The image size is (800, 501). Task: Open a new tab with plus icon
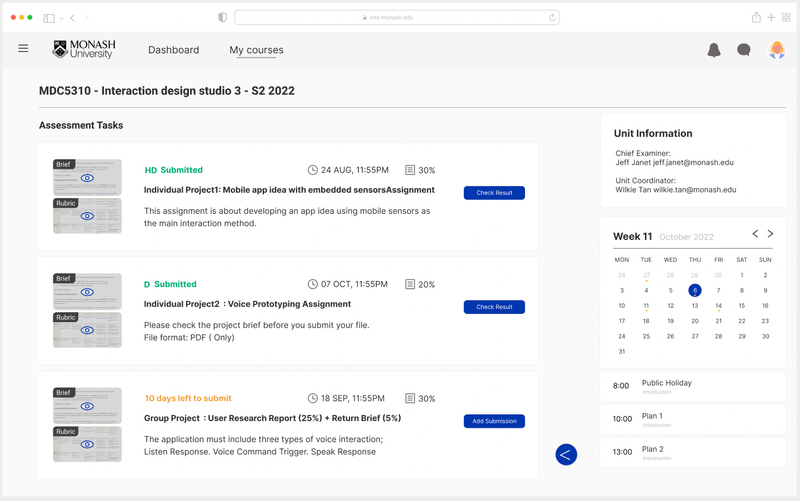point(771,17)
